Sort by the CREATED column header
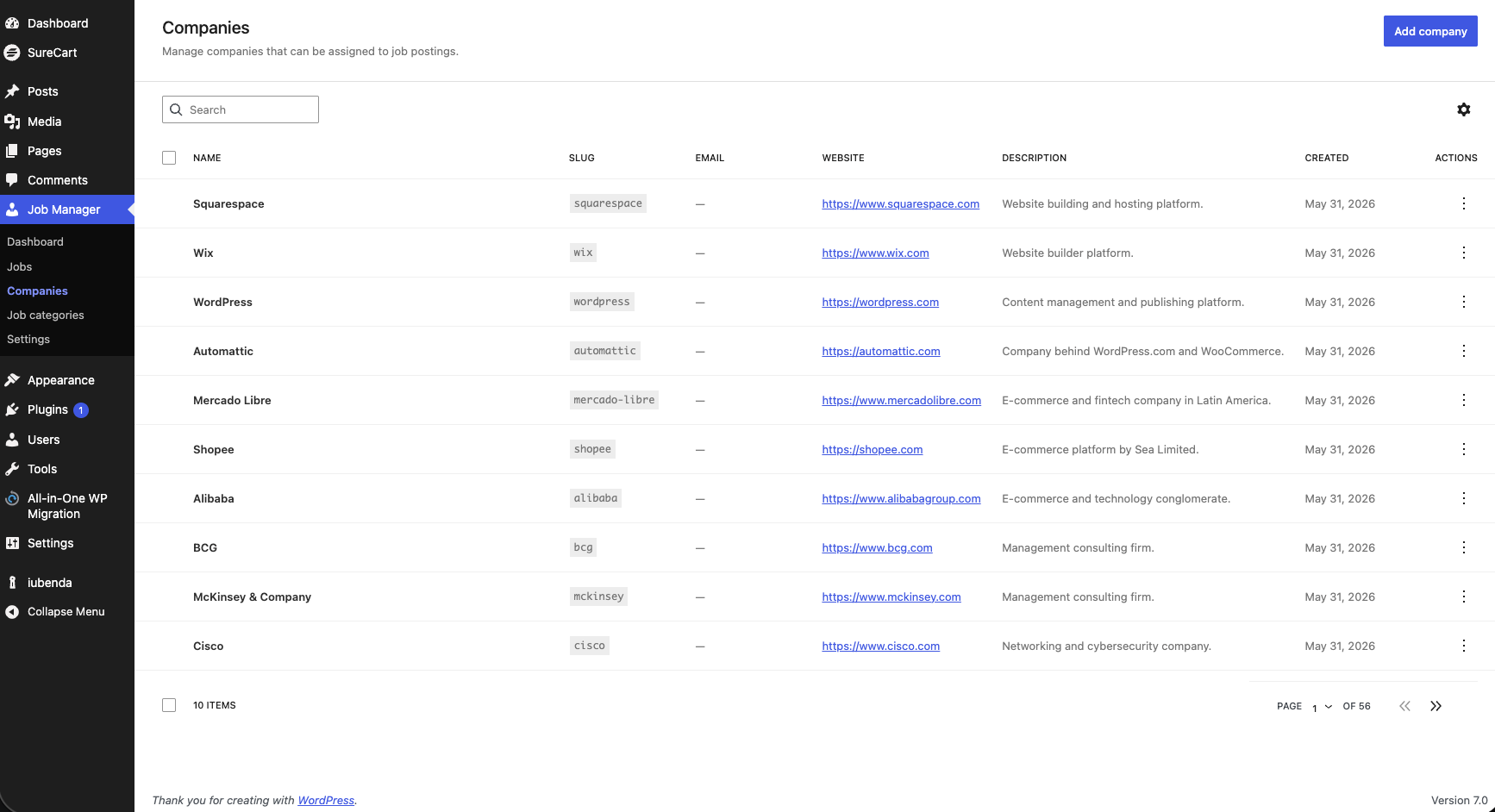This screenshot has height=812, width=1495. click(x=1326, y=158)
